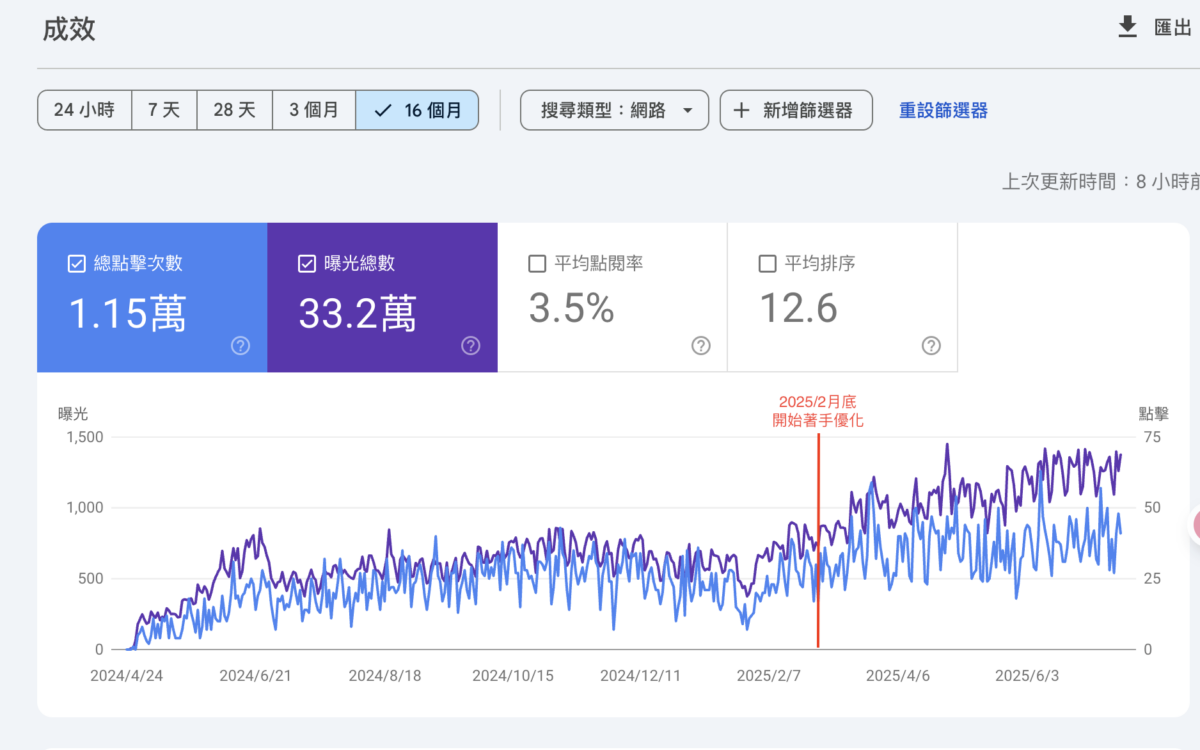Click the 點擊 right axis title
Viewport: 1200px width, 750px height.
pos(1154,413)
